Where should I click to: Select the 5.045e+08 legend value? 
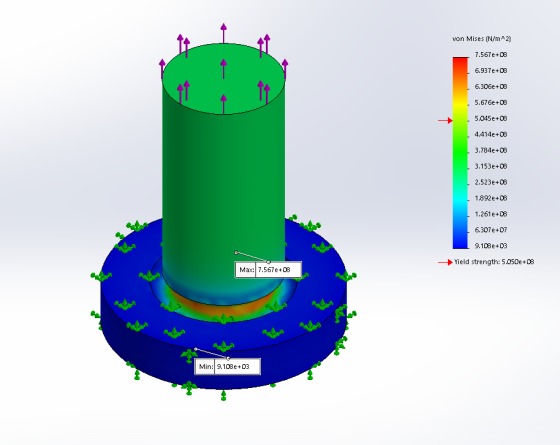click(x=491, y=119)
